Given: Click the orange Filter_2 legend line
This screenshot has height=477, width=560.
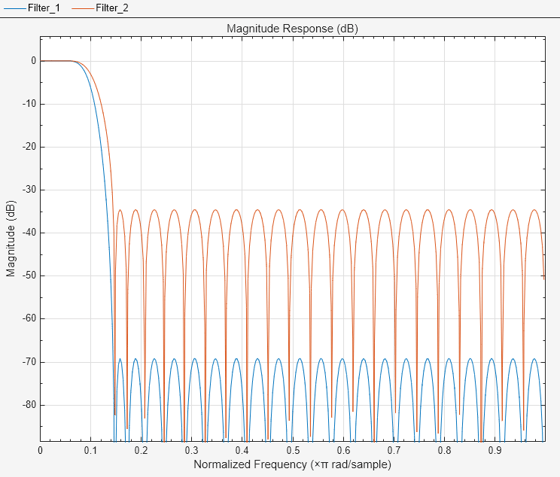Looking at the screenshot, I should [x=83, y=8].
